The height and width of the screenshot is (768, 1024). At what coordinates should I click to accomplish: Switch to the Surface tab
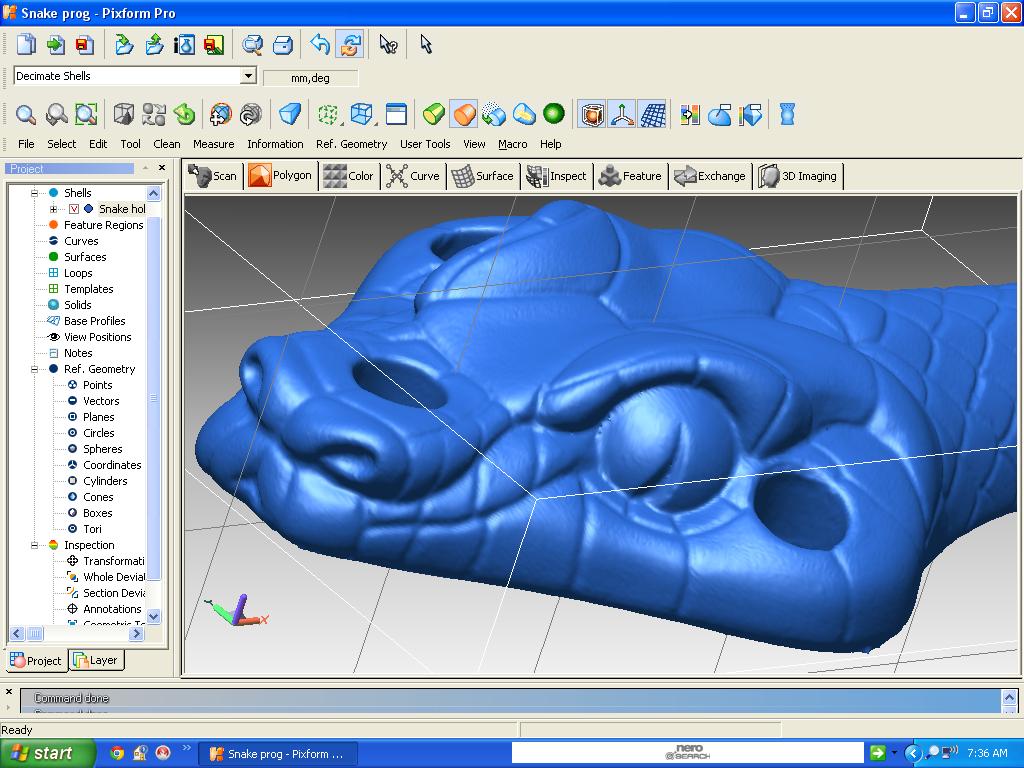pos(483,176)
